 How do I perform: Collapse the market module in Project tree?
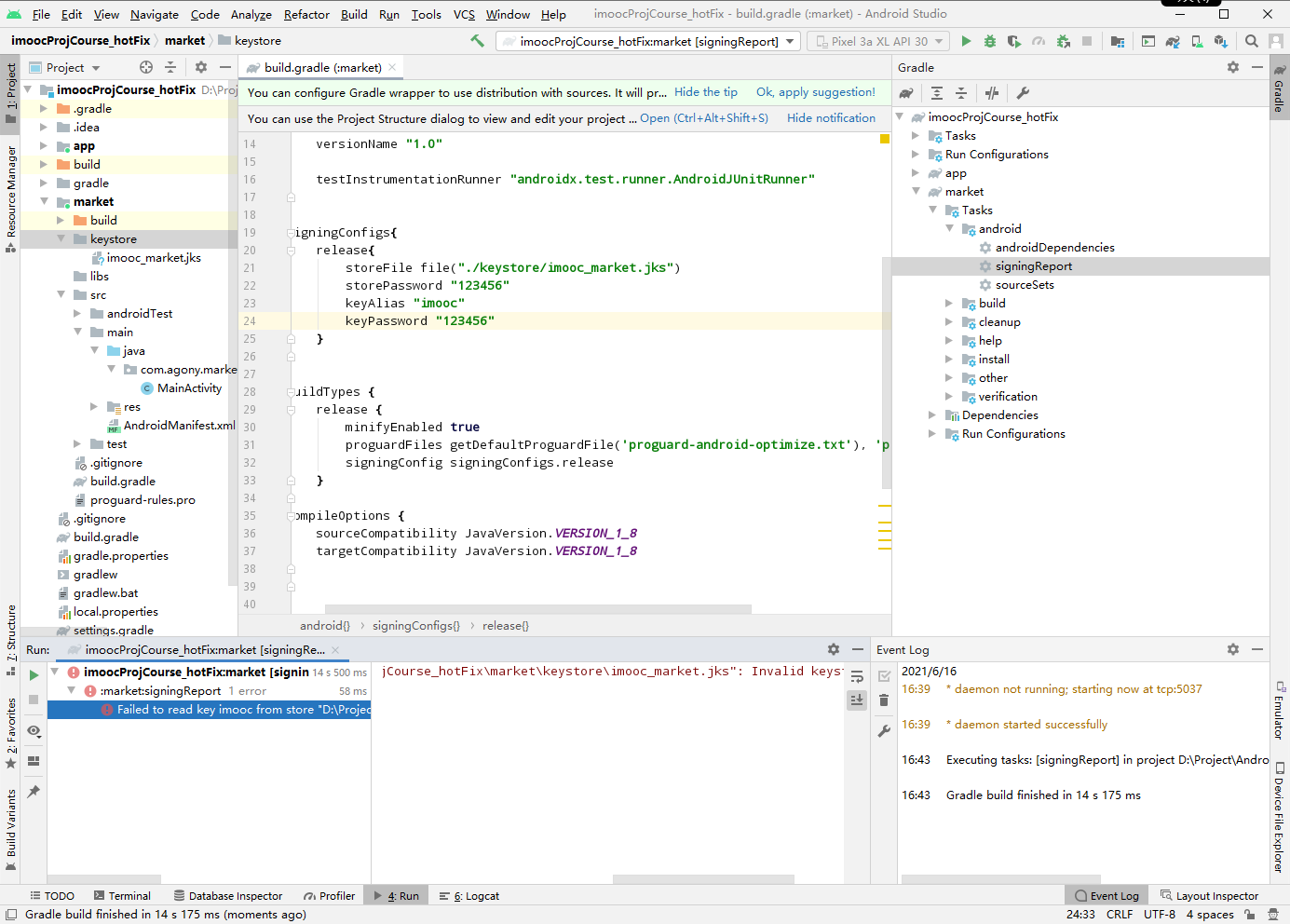(44, 201)
